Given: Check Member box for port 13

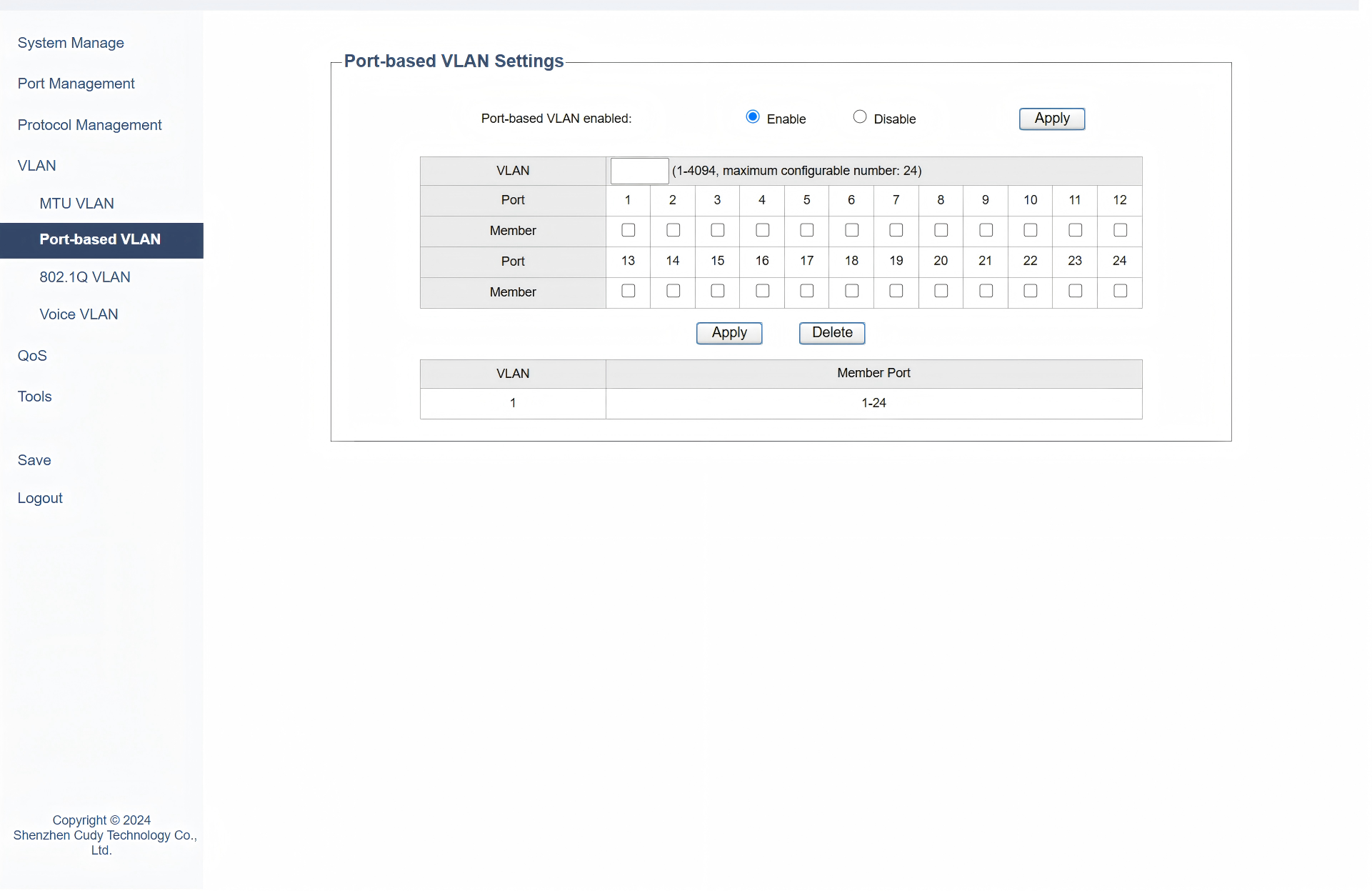Looking at the screenshot, I should [628, 291].
